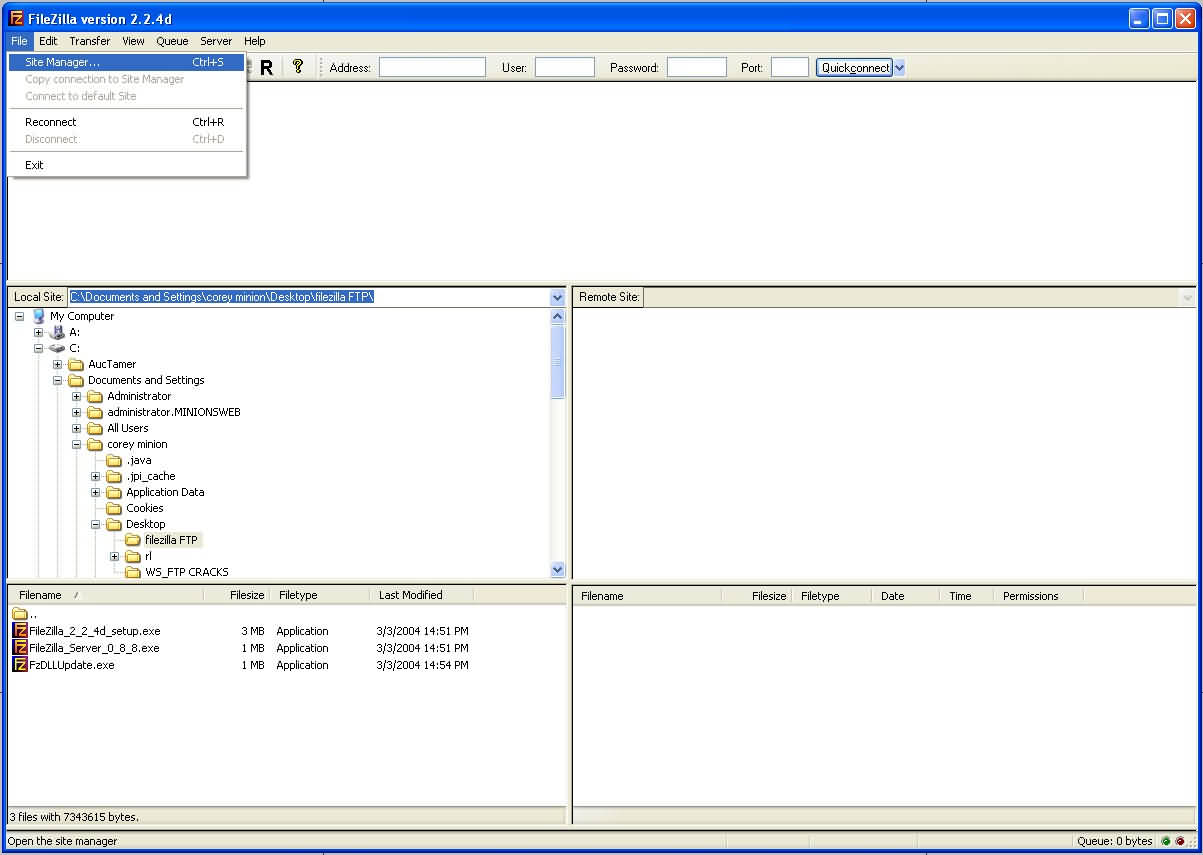1203x855 pixels.
Task: Collapse the corey minion folder node
Action: coord(76,444)
